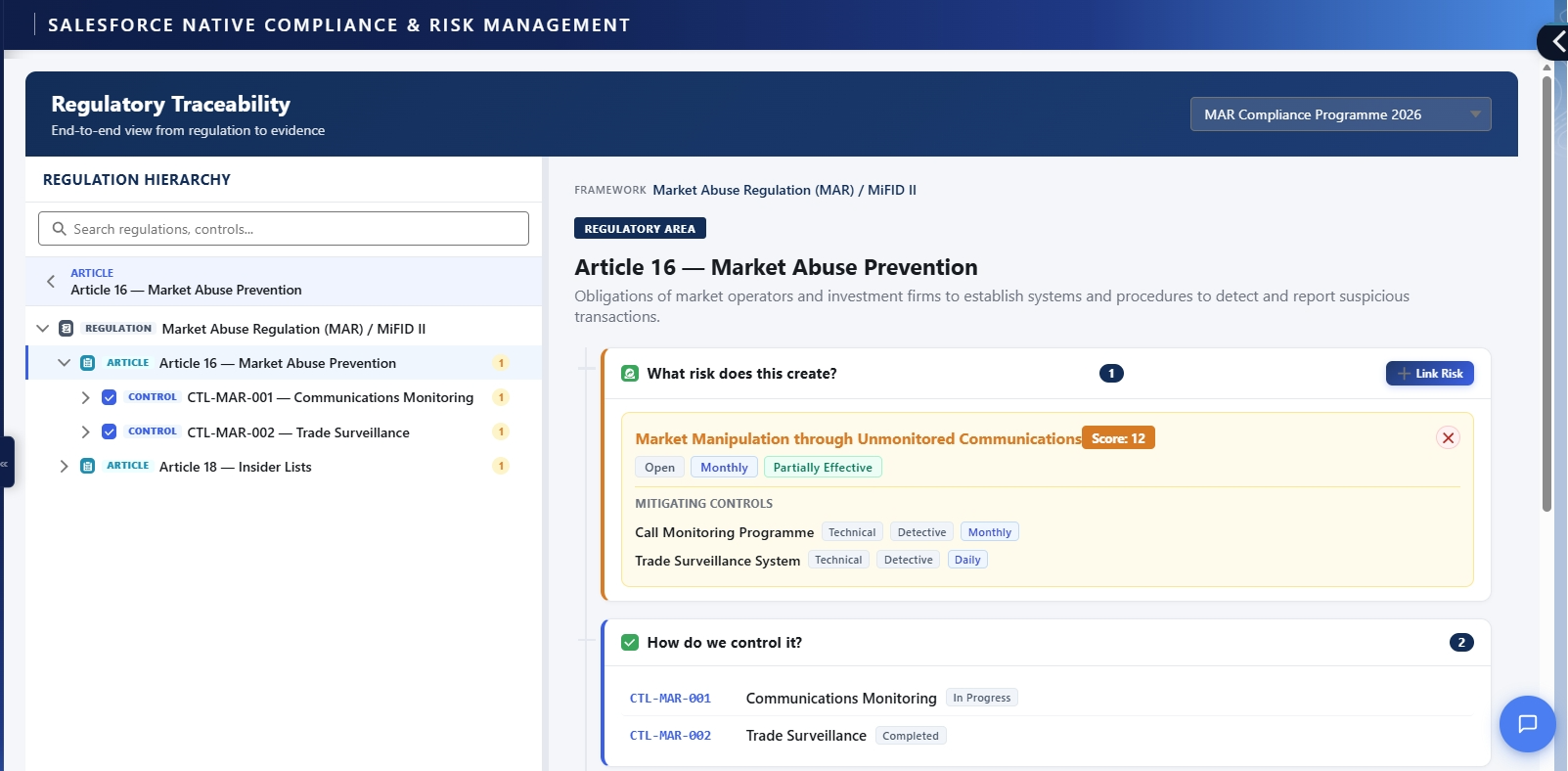Expand the Article 18 — Insider Lists node
The image size is (1568, 771).
coord(64,467)
